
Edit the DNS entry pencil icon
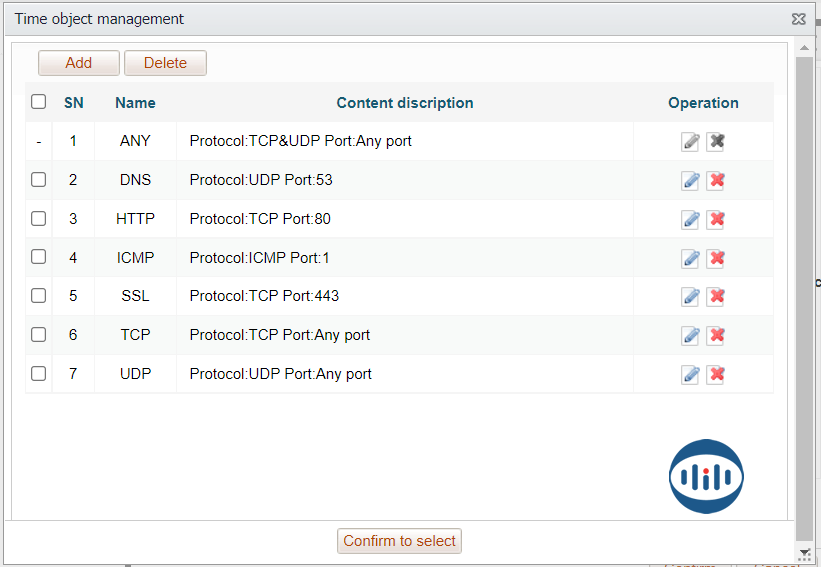(x=690, y=180)
